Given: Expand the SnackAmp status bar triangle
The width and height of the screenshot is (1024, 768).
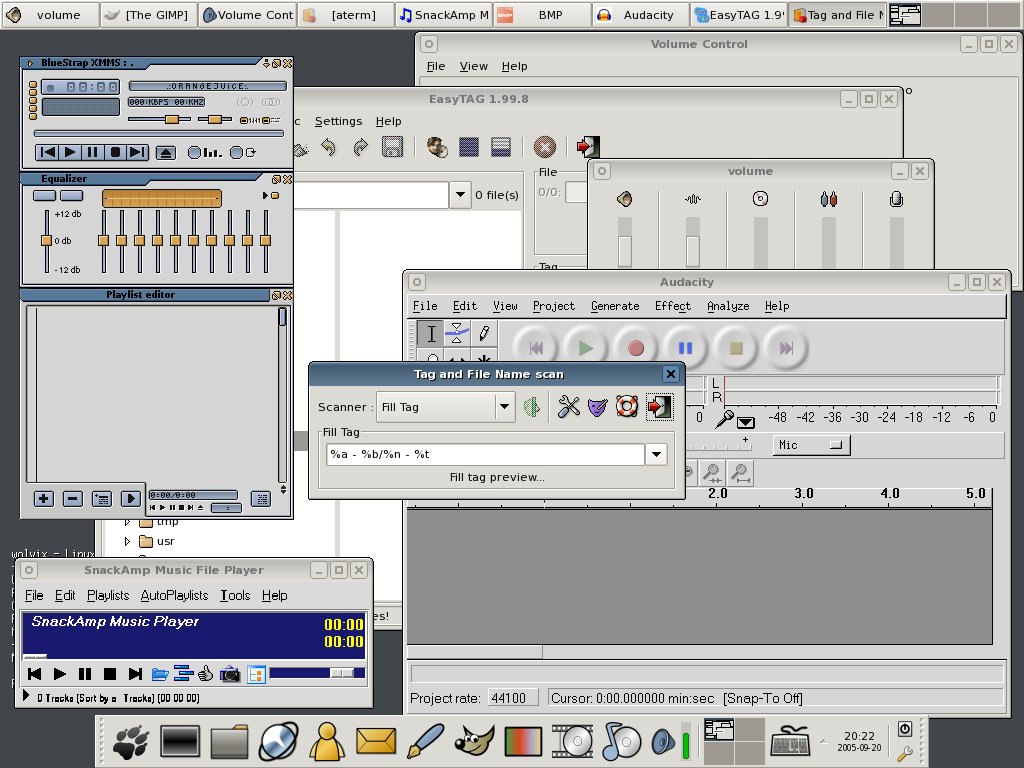Looking at the screenshot, I should (x=26, y=696).
